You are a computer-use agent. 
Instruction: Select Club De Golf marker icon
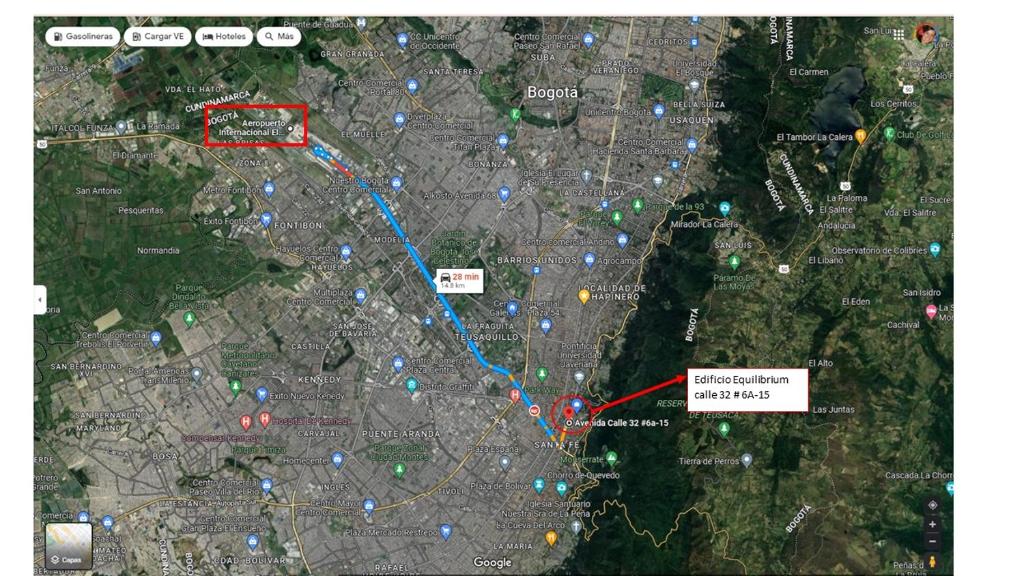pyautogui.click(x=889, y=134)
